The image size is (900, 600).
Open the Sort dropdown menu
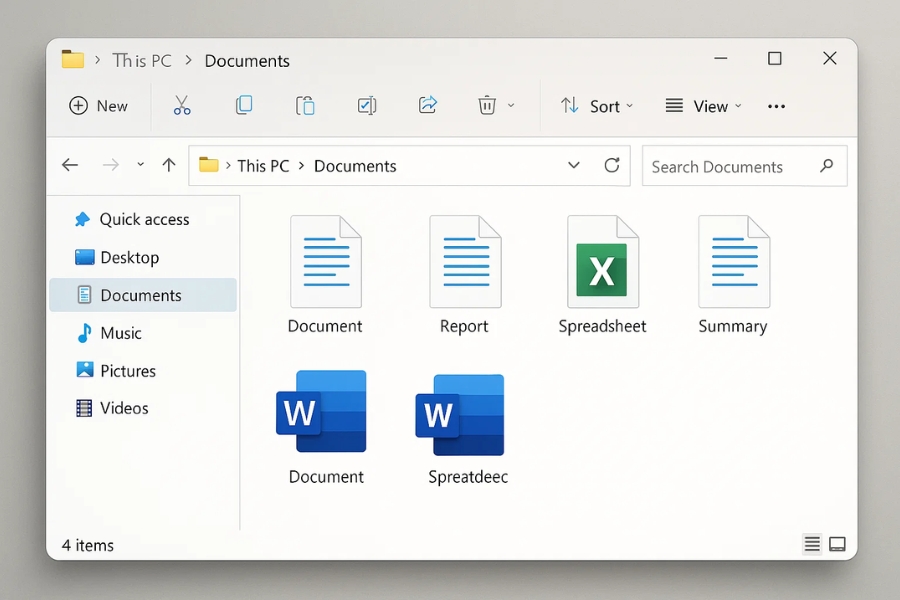coord(597,106)
